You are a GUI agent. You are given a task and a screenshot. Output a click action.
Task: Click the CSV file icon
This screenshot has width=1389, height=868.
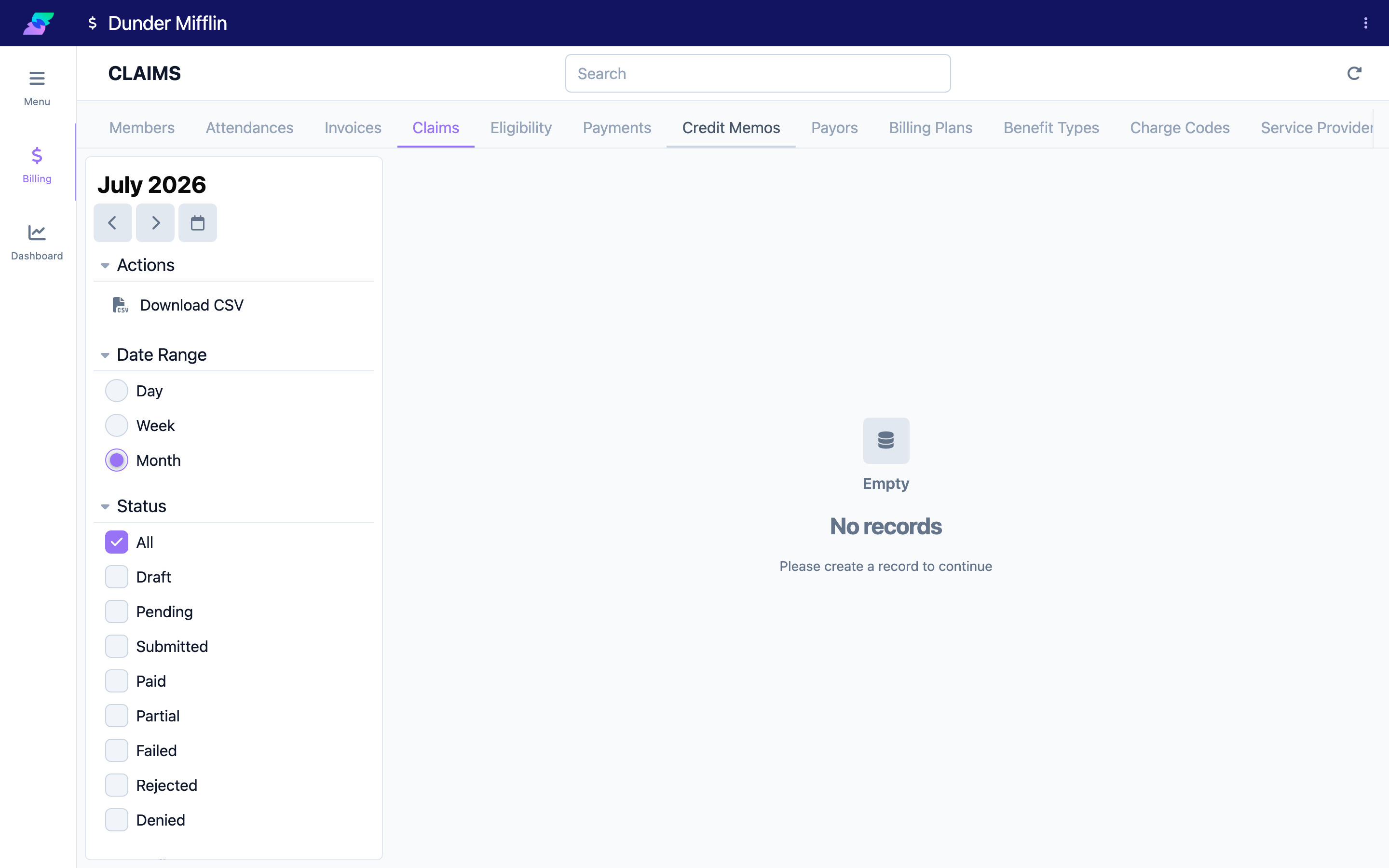(x=120, y=305)
